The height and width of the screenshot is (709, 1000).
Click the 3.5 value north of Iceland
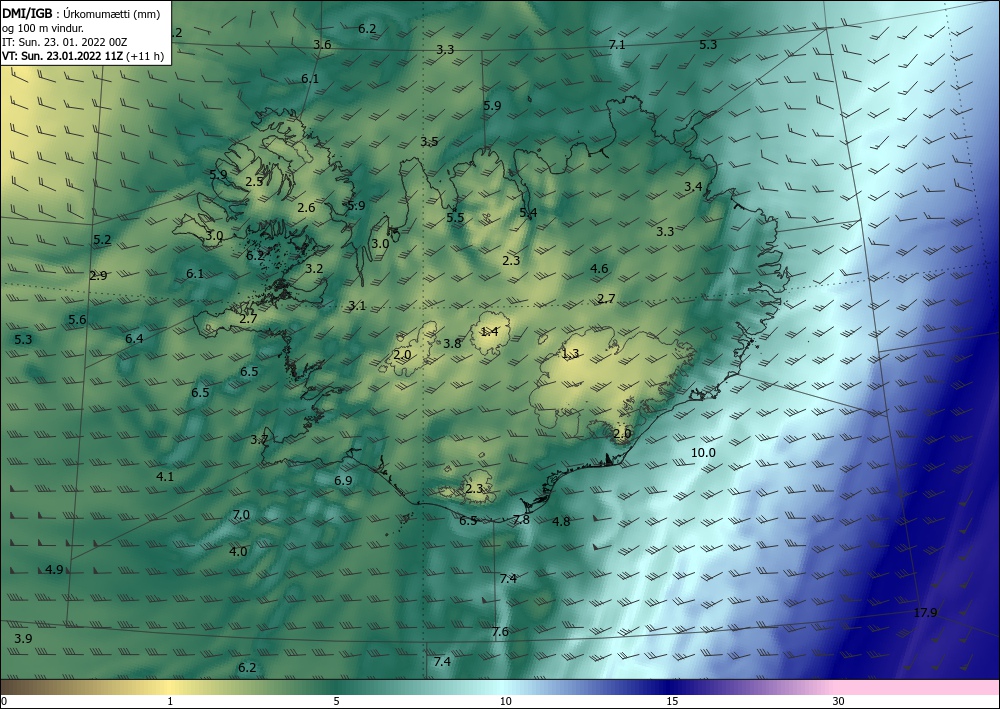pos(429,142)
